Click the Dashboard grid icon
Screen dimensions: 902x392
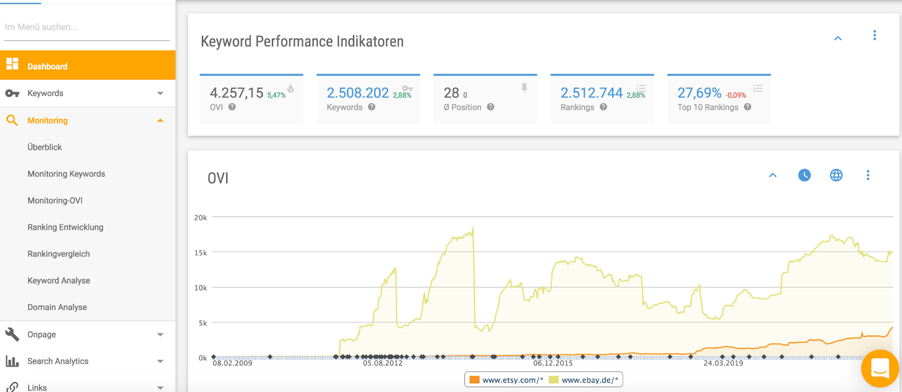click(12, 64)
